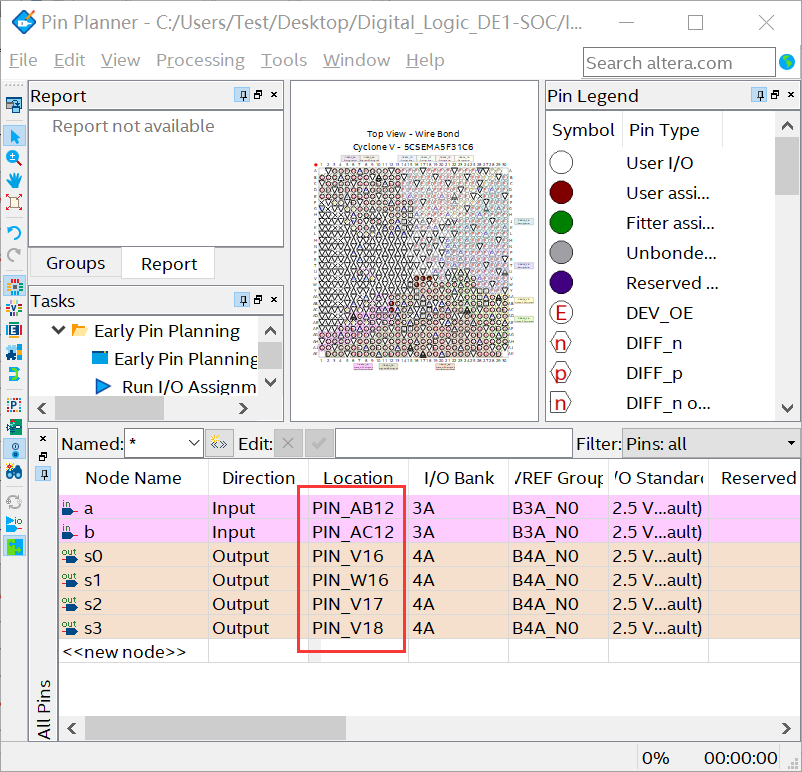802x772 pixels.
Task: Toggle the I/O banks chip icon
Action: tap(14, 286)
